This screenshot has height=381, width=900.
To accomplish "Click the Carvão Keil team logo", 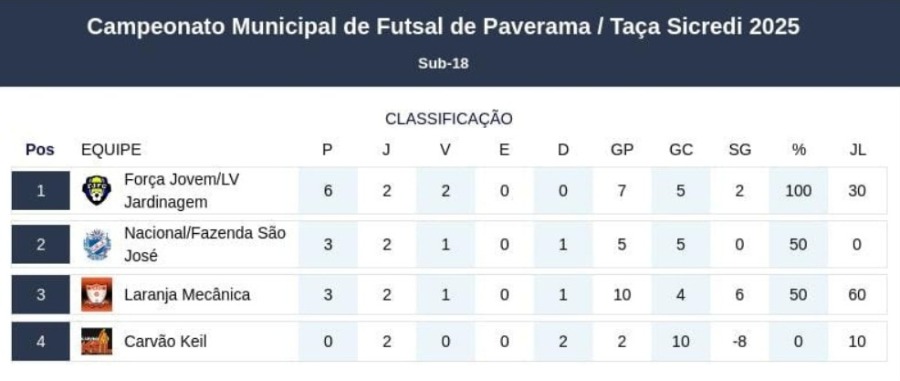I will click(x=96, y=342).
